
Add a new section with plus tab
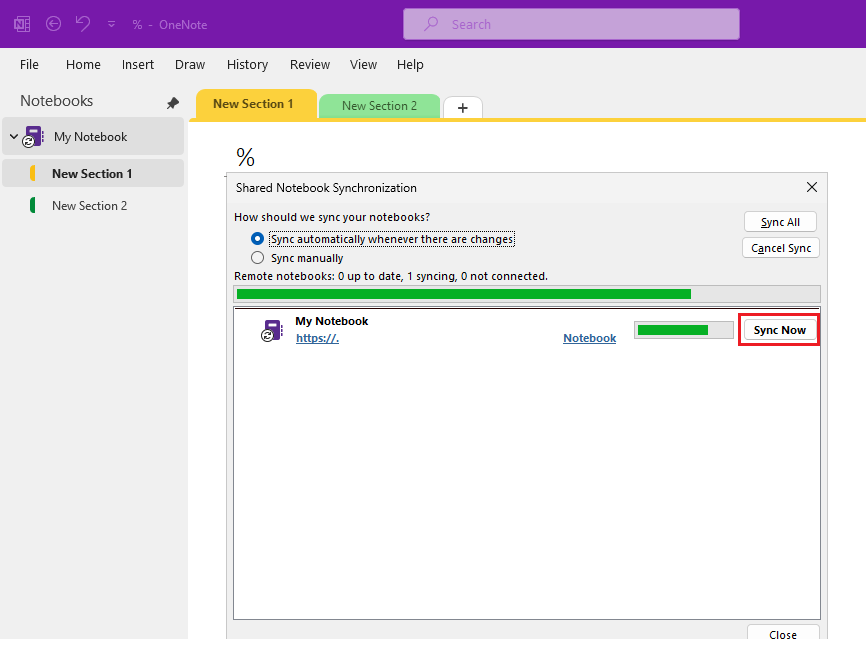click(463, 108)
